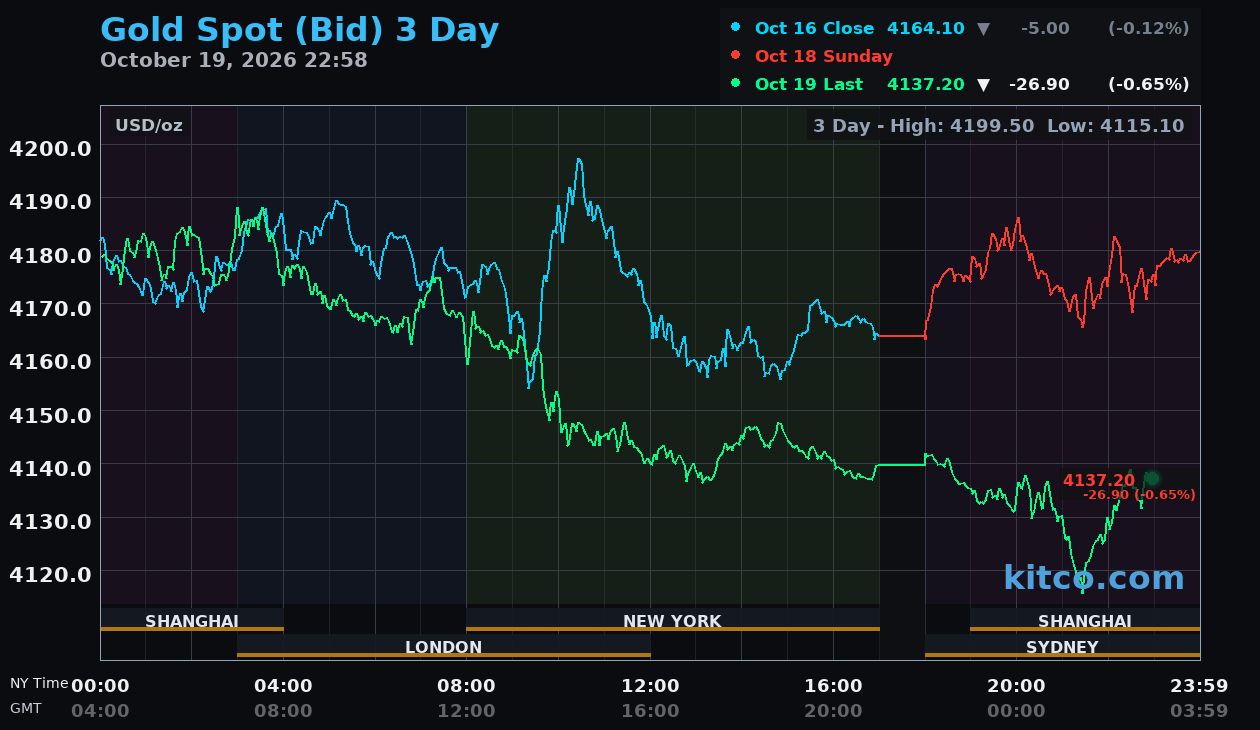This screenshot has width=1260, height=730.
Task: Click the 4150.0 y-axis label
Action: [x=50, y=414]
